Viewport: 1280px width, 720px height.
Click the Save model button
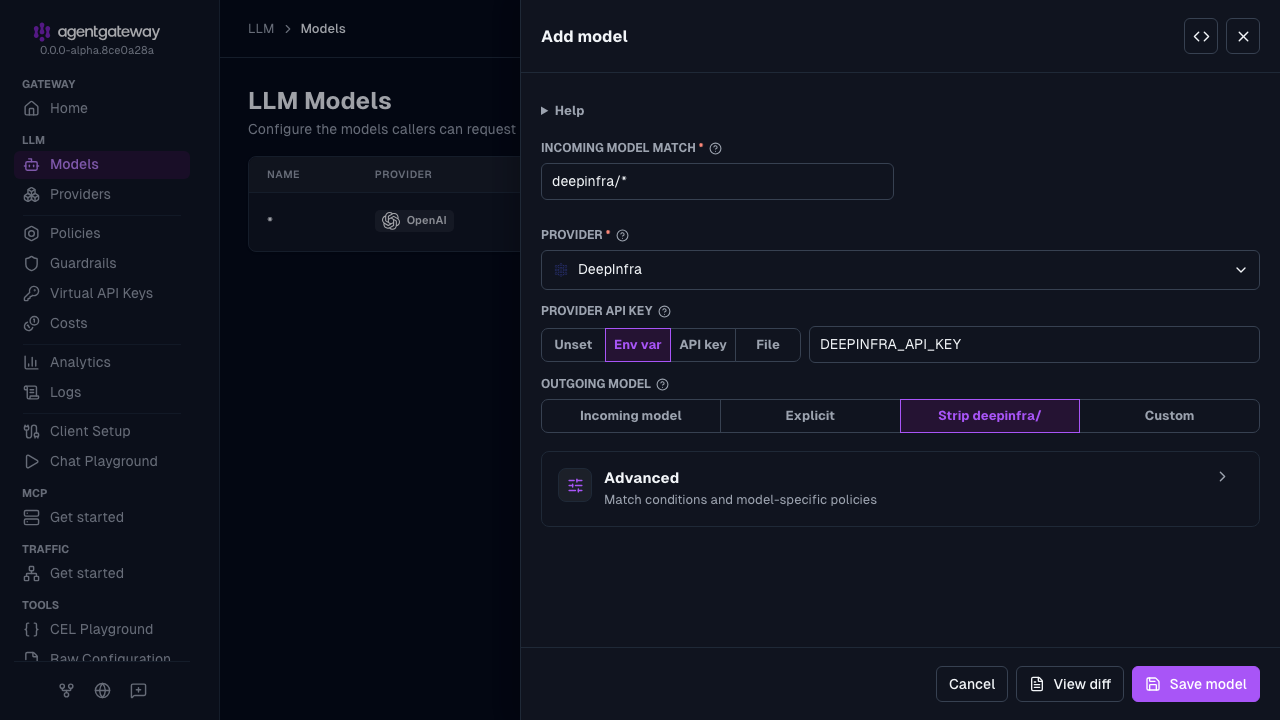(1196, 684)
